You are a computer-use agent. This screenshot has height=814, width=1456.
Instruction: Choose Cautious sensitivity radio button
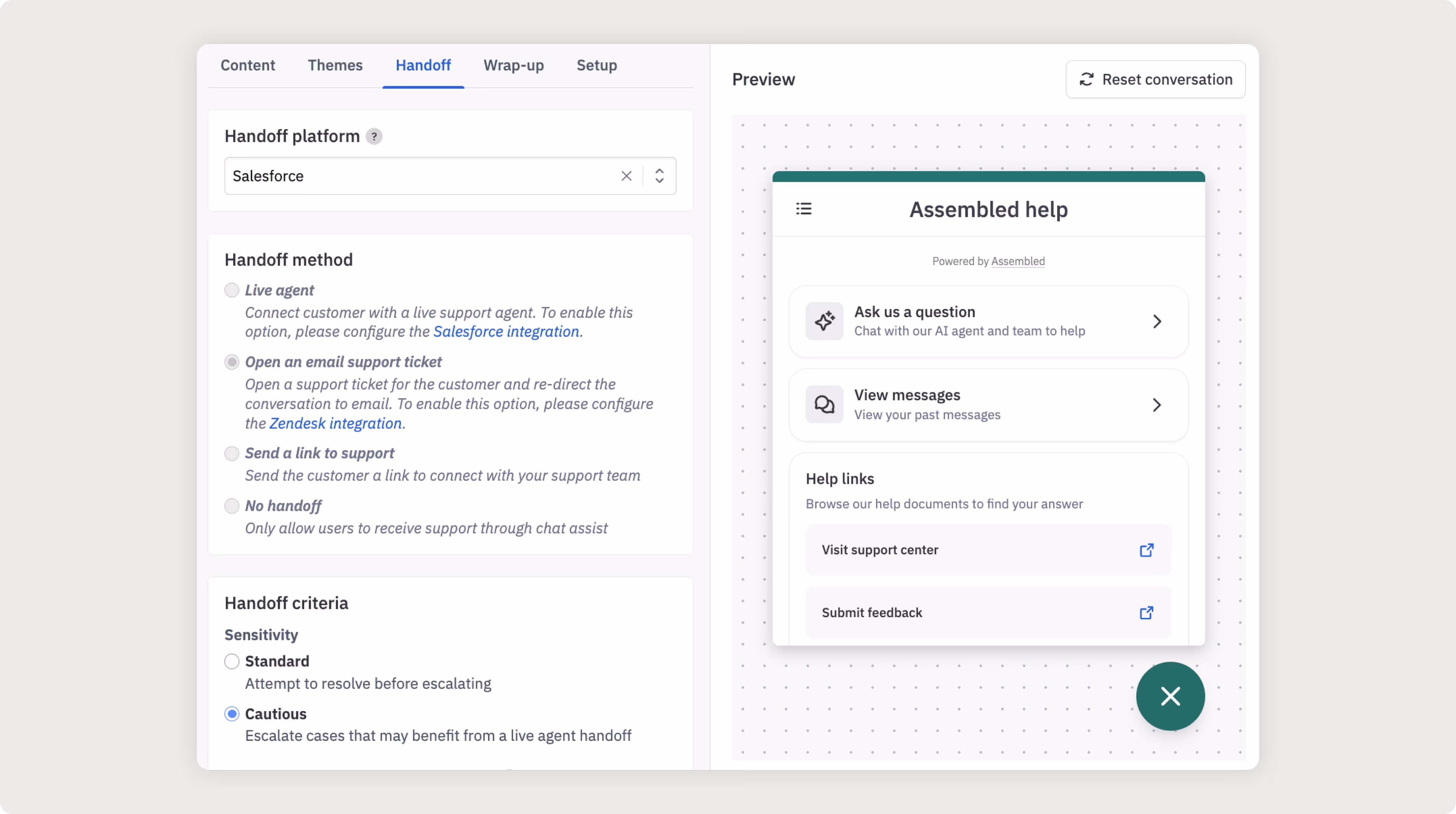232,714
